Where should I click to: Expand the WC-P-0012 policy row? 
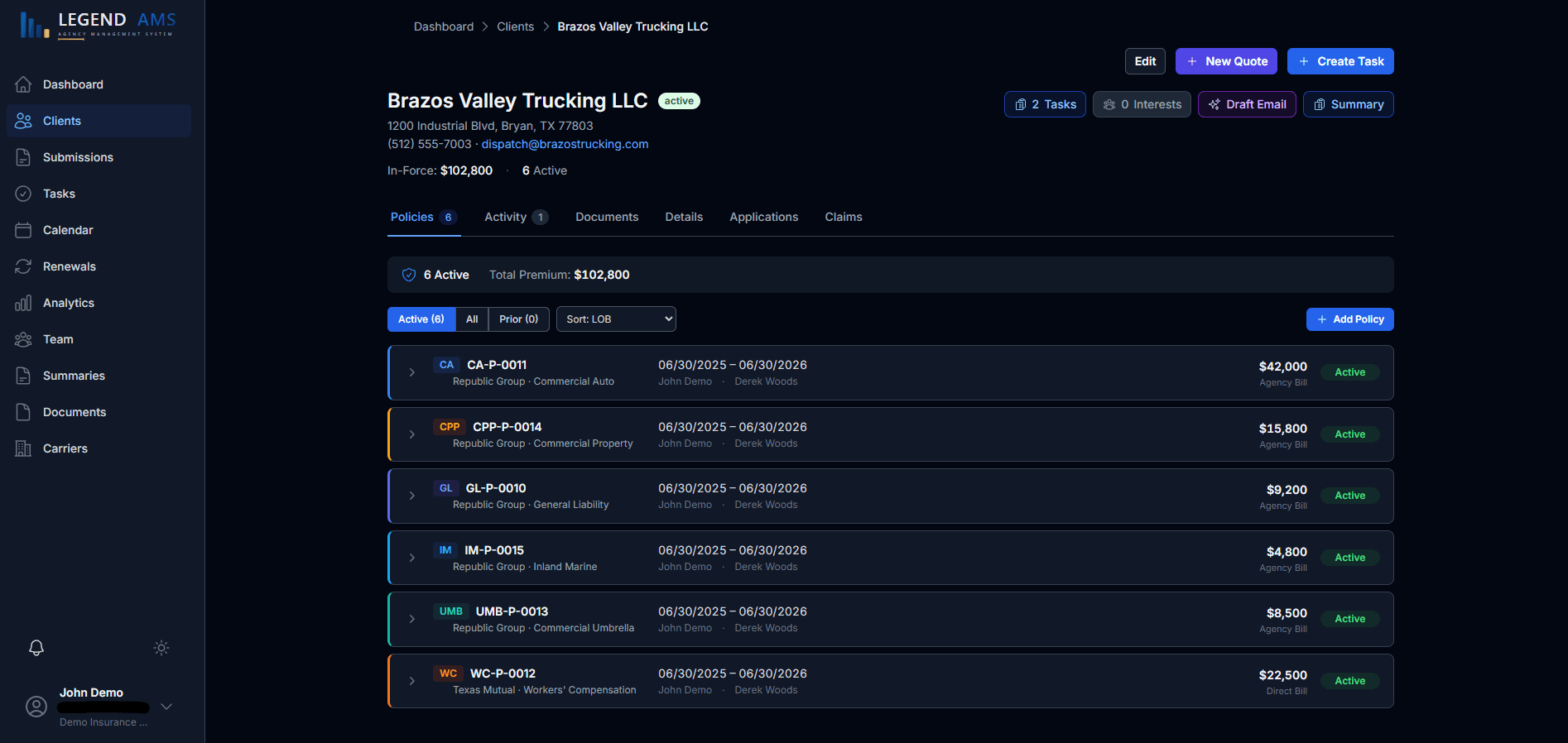[x=412, y=681]
